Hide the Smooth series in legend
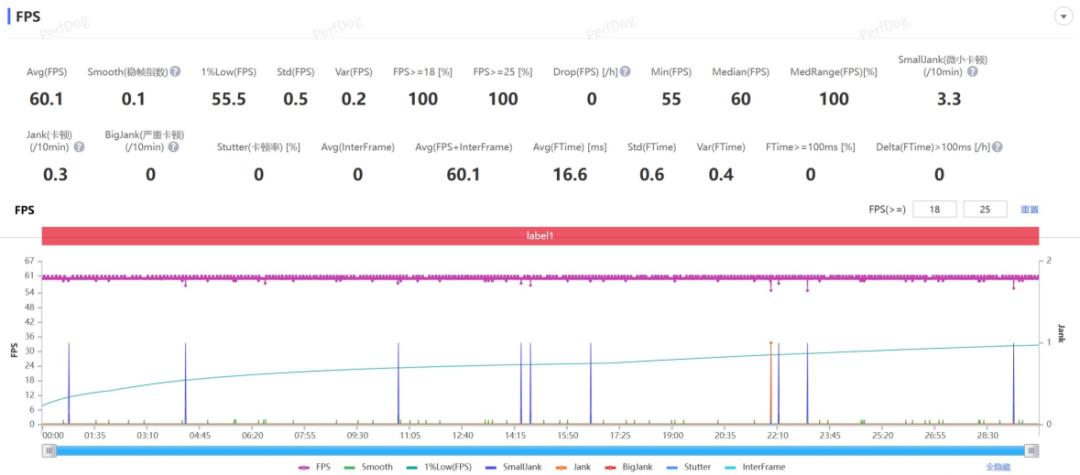Screen dimensions: 1080x475 pos(368,467)
